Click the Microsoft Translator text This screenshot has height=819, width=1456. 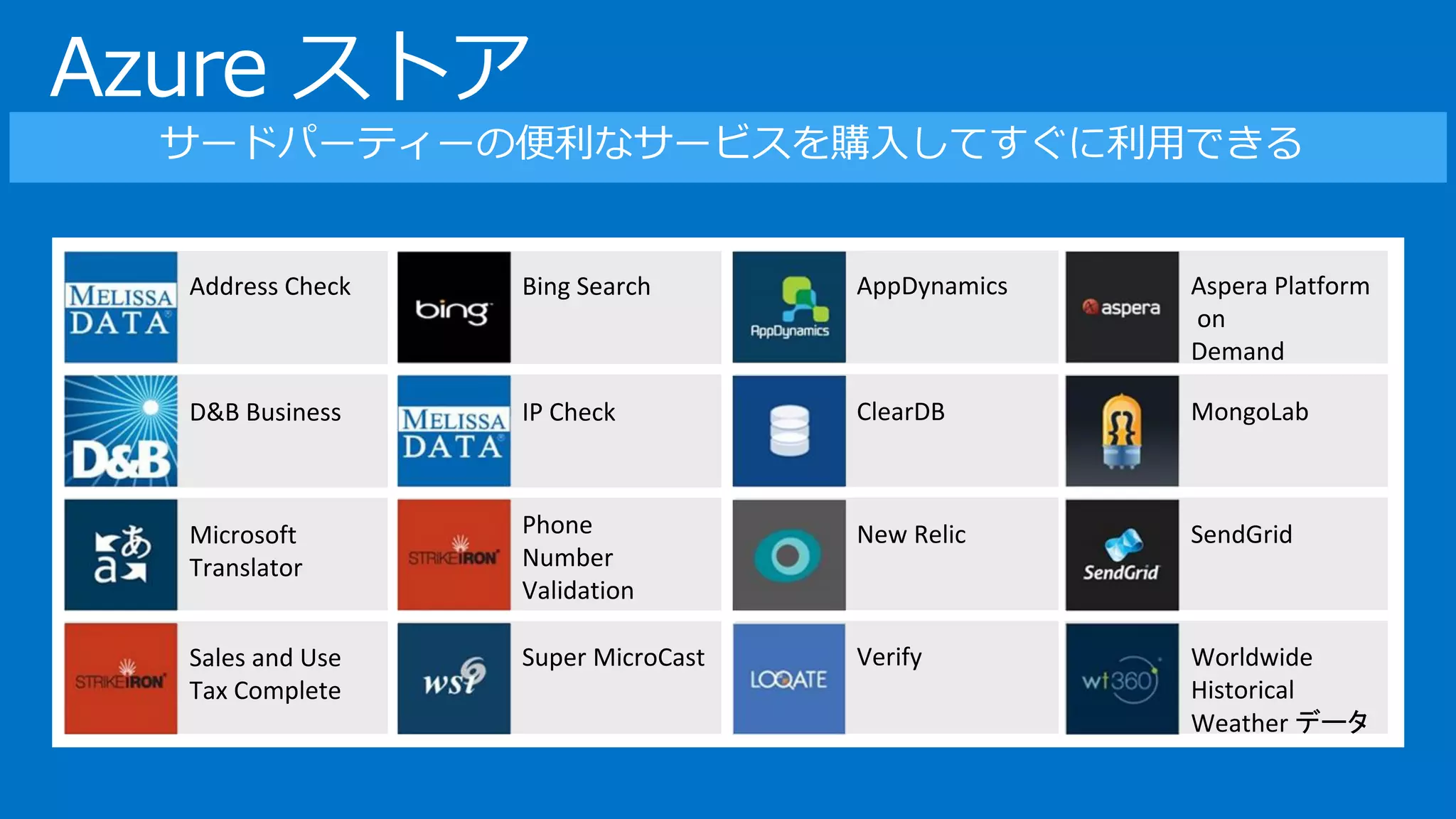246,551
